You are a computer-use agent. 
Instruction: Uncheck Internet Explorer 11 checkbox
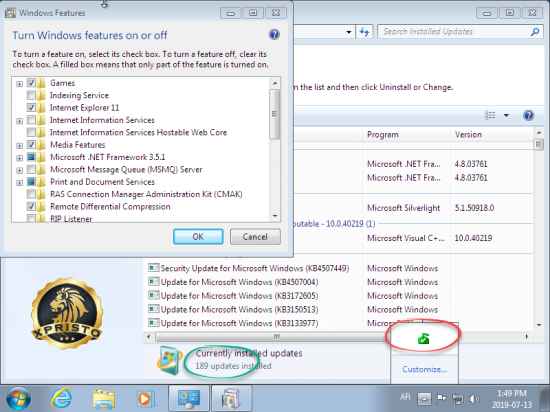(x=31, y=108)
